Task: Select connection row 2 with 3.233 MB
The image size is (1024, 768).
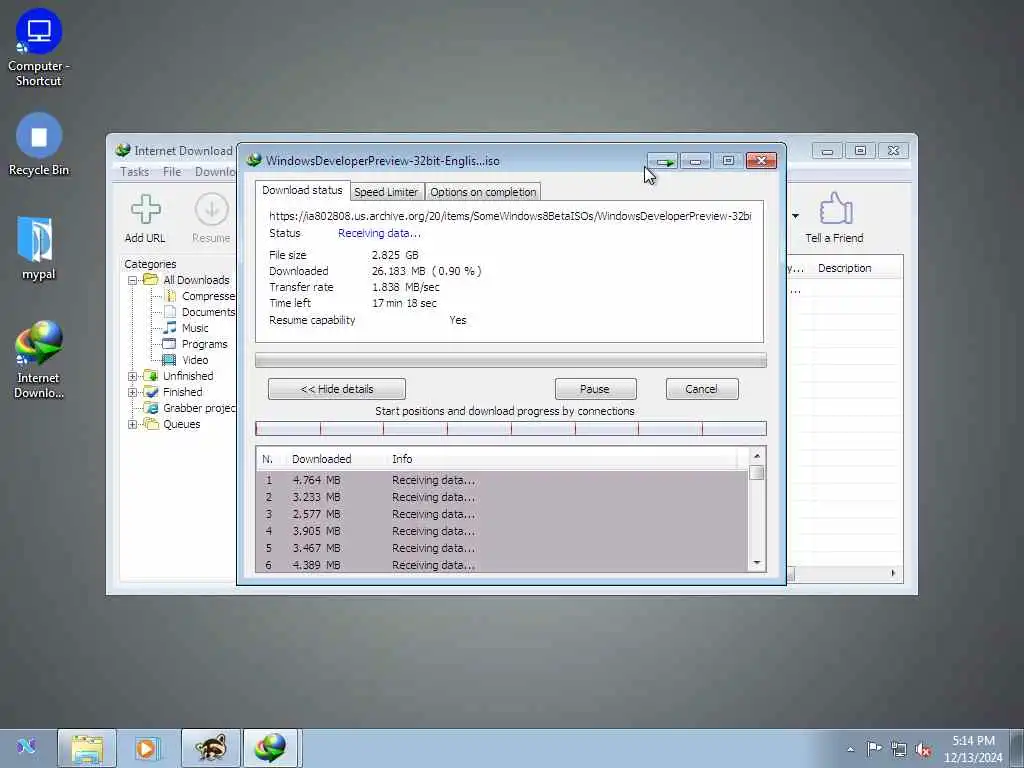Action: pos(502,497)
